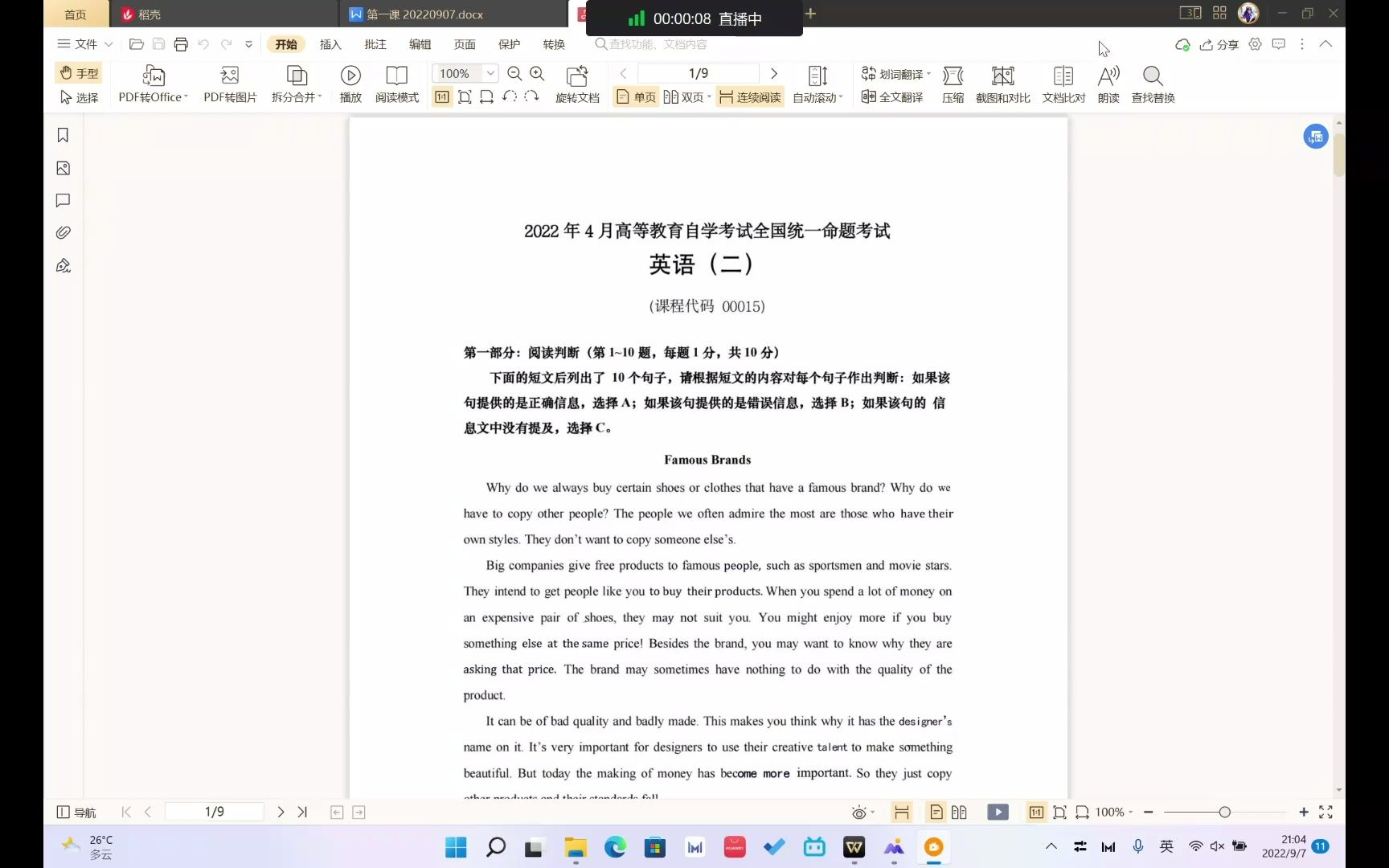Select the 保护 ribbon tab

click(x=509, y=44)
